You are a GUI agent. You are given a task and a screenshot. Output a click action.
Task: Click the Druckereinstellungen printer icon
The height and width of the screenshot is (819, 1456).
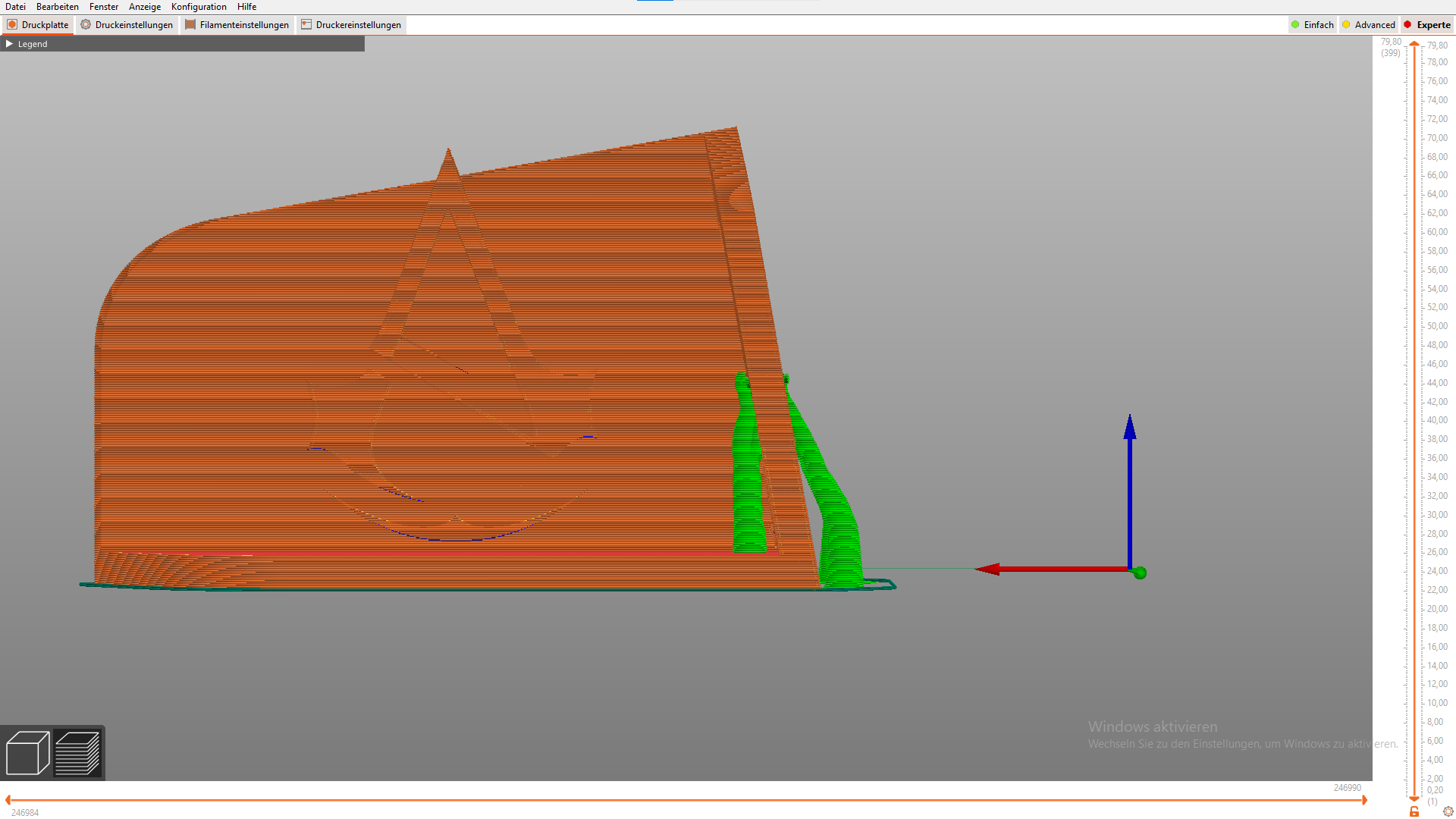tap(306, 24)
